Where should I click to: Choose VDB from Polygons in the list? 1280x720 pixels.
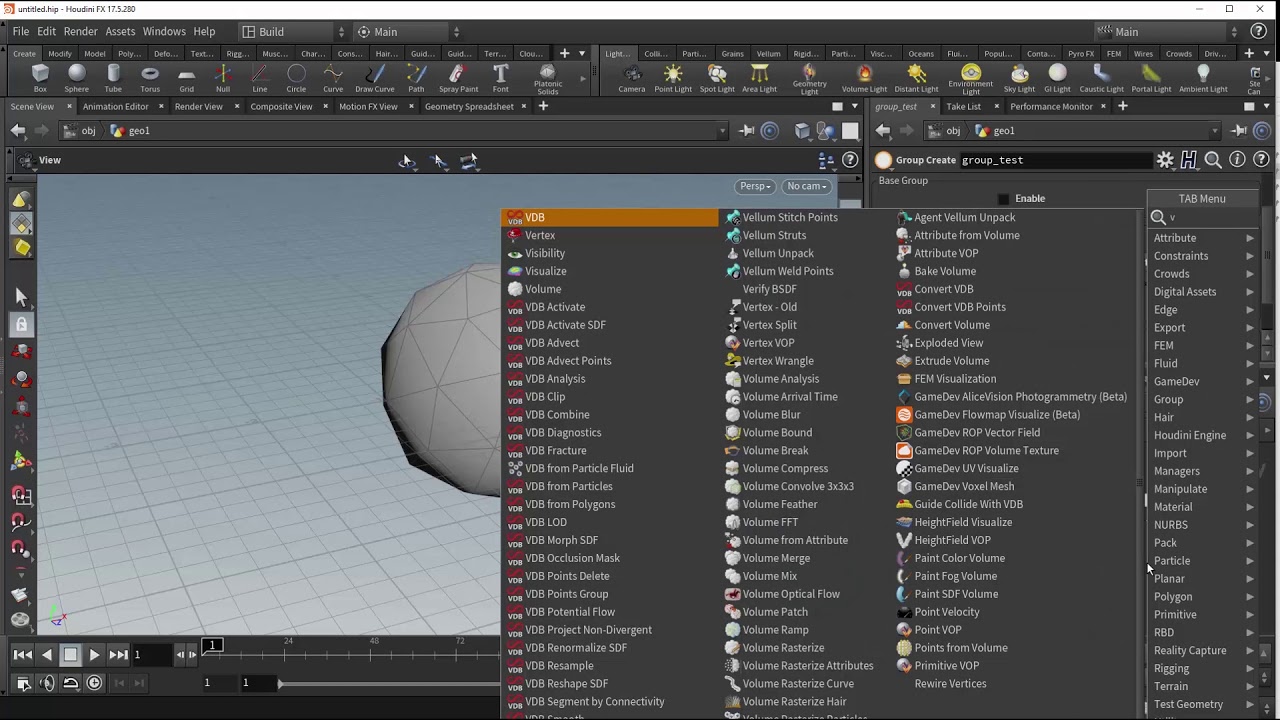coord(570,504)
